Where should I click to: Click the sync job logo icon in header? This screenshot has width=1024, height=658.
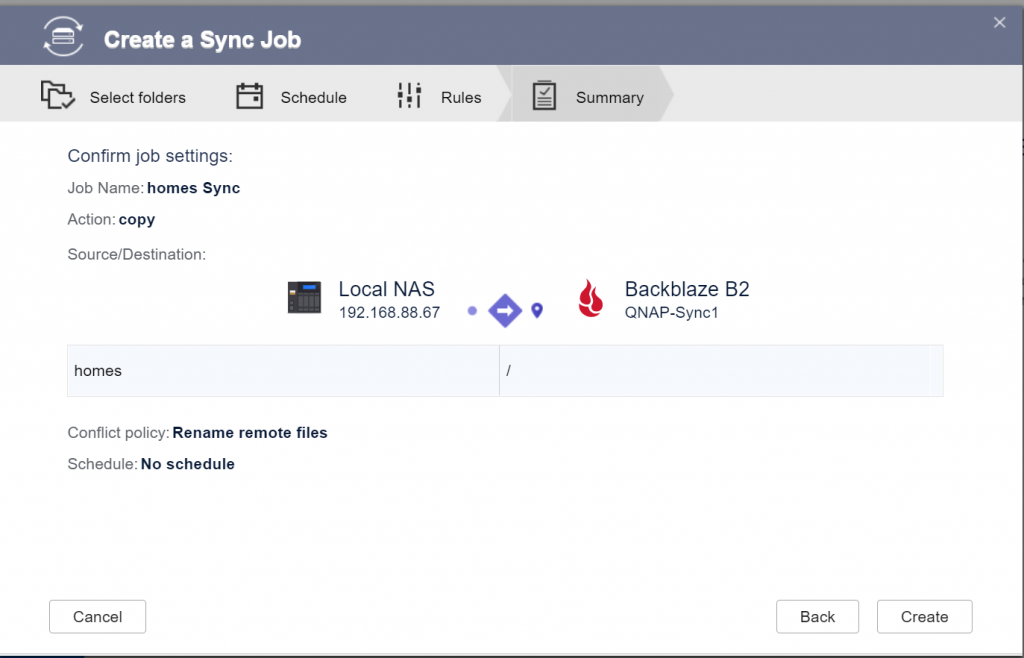tap(63, 37)
